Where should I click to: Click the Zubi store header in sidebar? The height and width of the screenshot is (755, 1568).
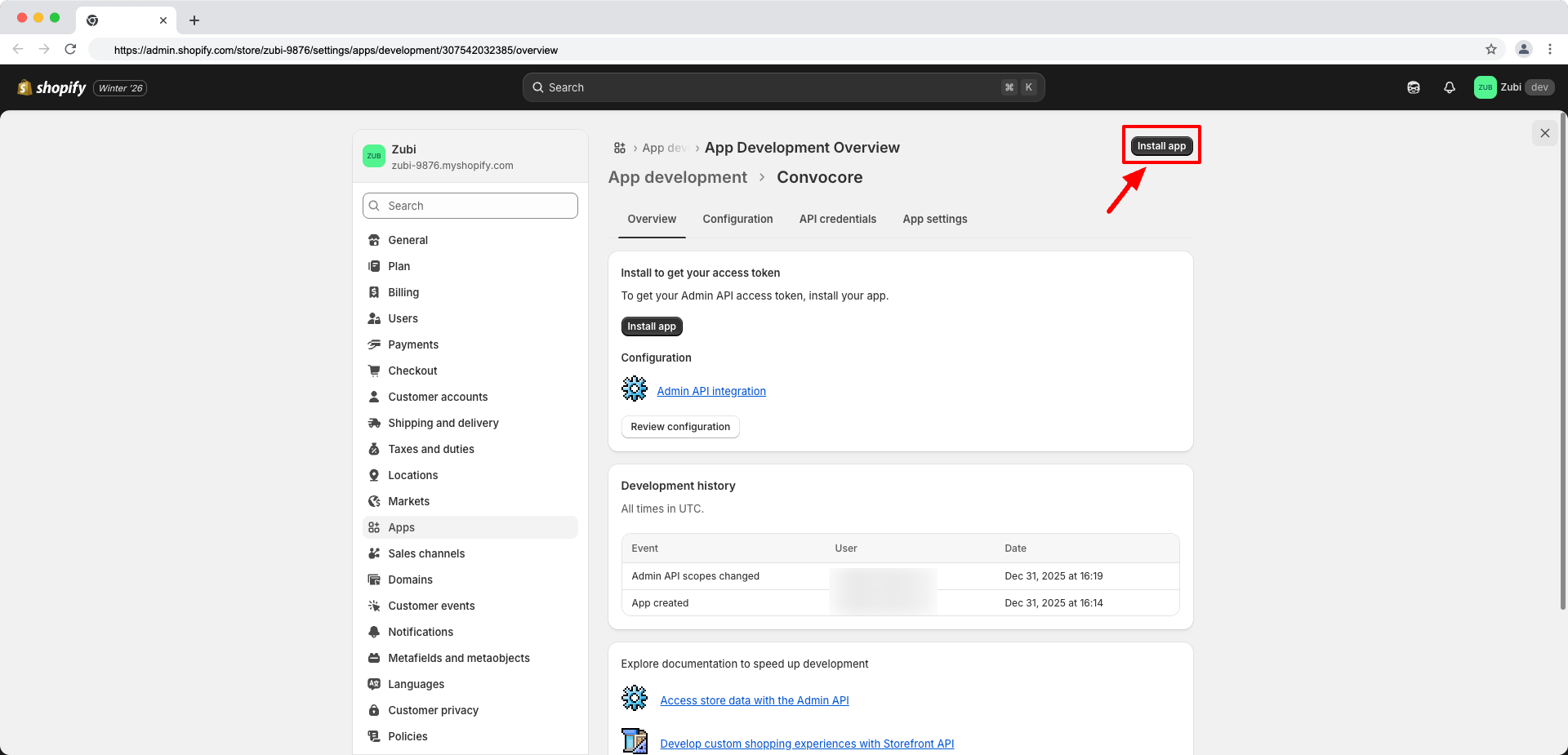pyautogui.click(x=470, y=156)
